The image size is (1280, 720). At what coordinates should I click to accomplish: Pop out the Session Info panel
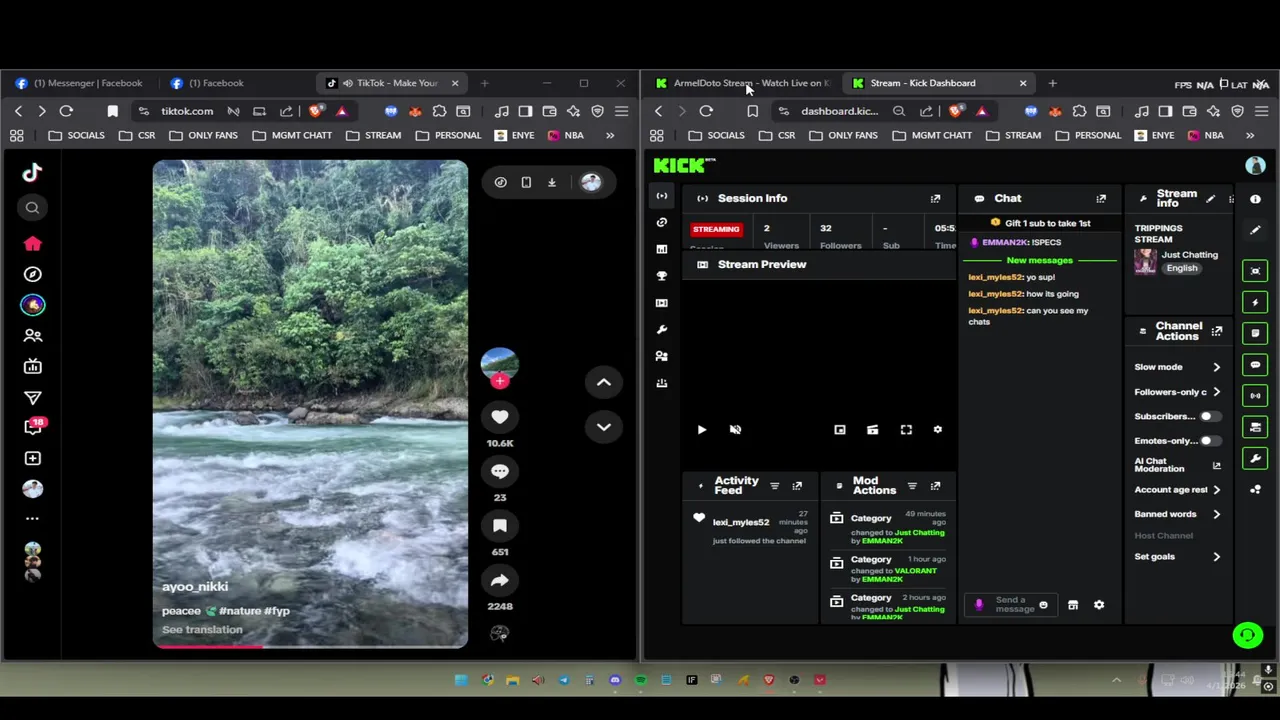point(935,199)
